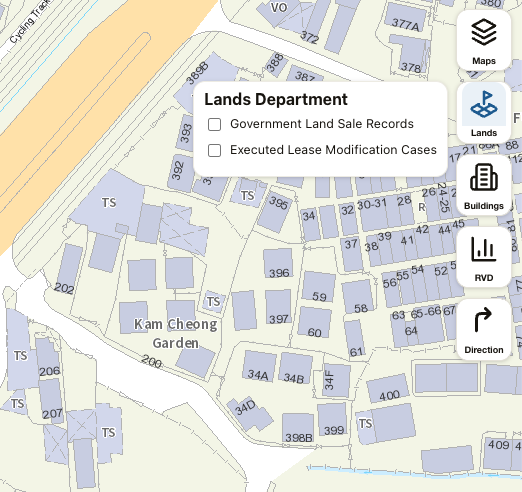Open the Maps layers panel
Viewport: 522px width, 492px height.
pos(484,40)
